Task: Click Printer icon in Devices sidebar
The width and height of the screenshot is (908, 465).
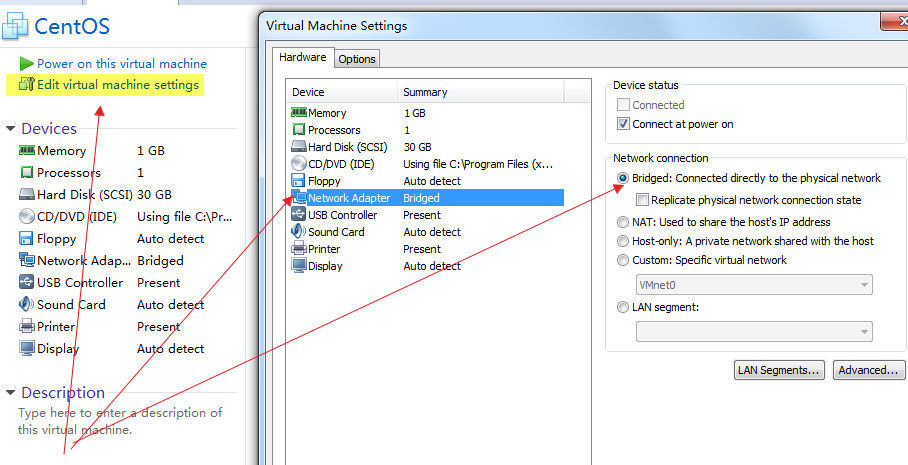Action: point(27,327)
